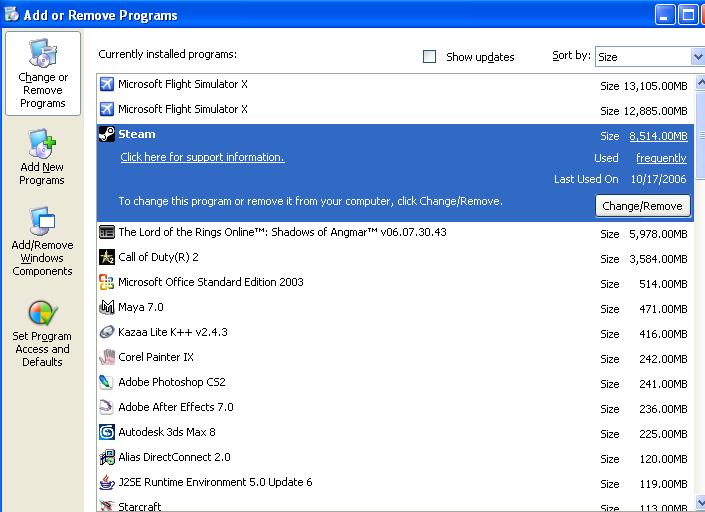Click the title bar Add or Remove Programs icon
The height and width of the screenshot is (512, 705).
tap(11, 14)
